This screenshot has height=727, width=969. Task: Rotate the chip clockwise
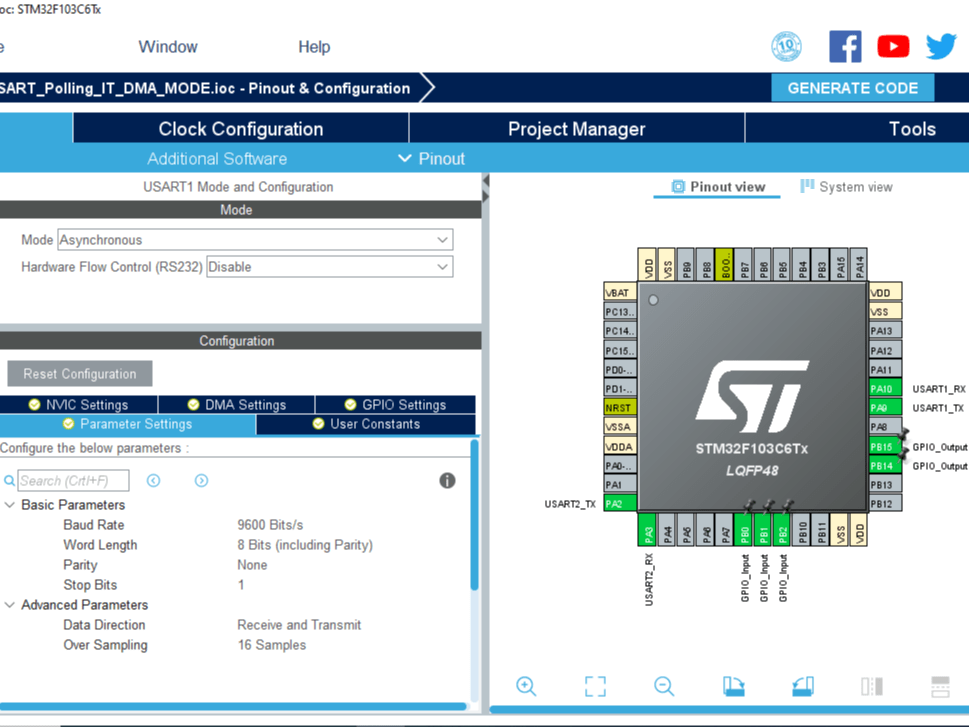733,687
